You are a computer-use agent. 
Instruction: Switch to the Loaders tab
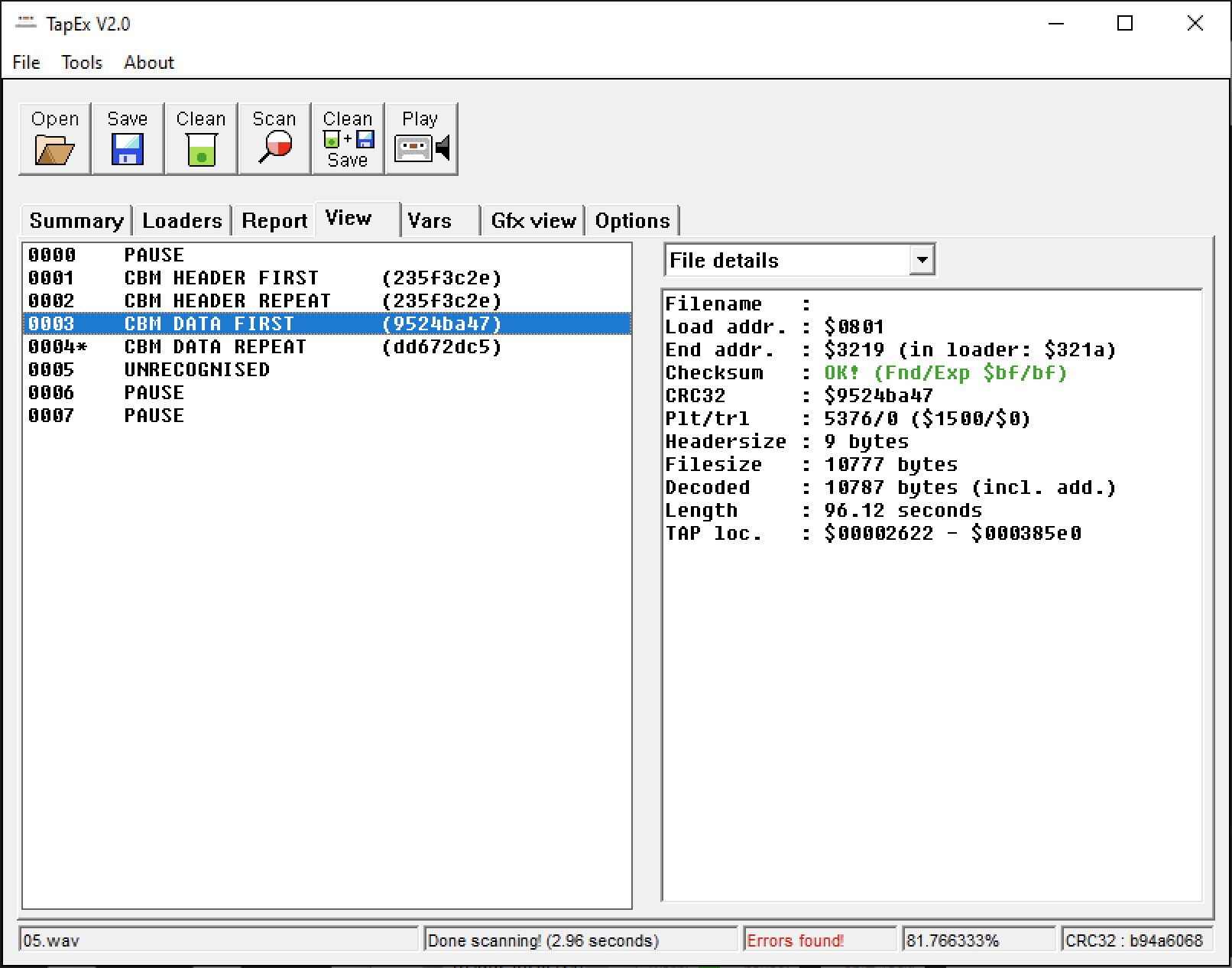[x=182, y=221]
